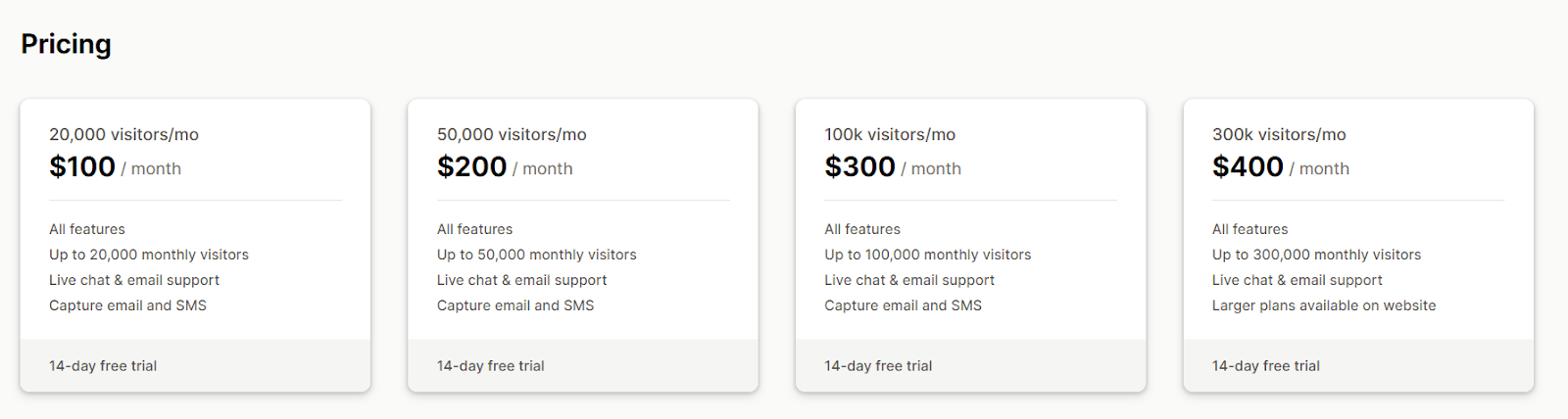
Task: Select the 20,000 visitors/mo plan title
Action: point(123,134)
